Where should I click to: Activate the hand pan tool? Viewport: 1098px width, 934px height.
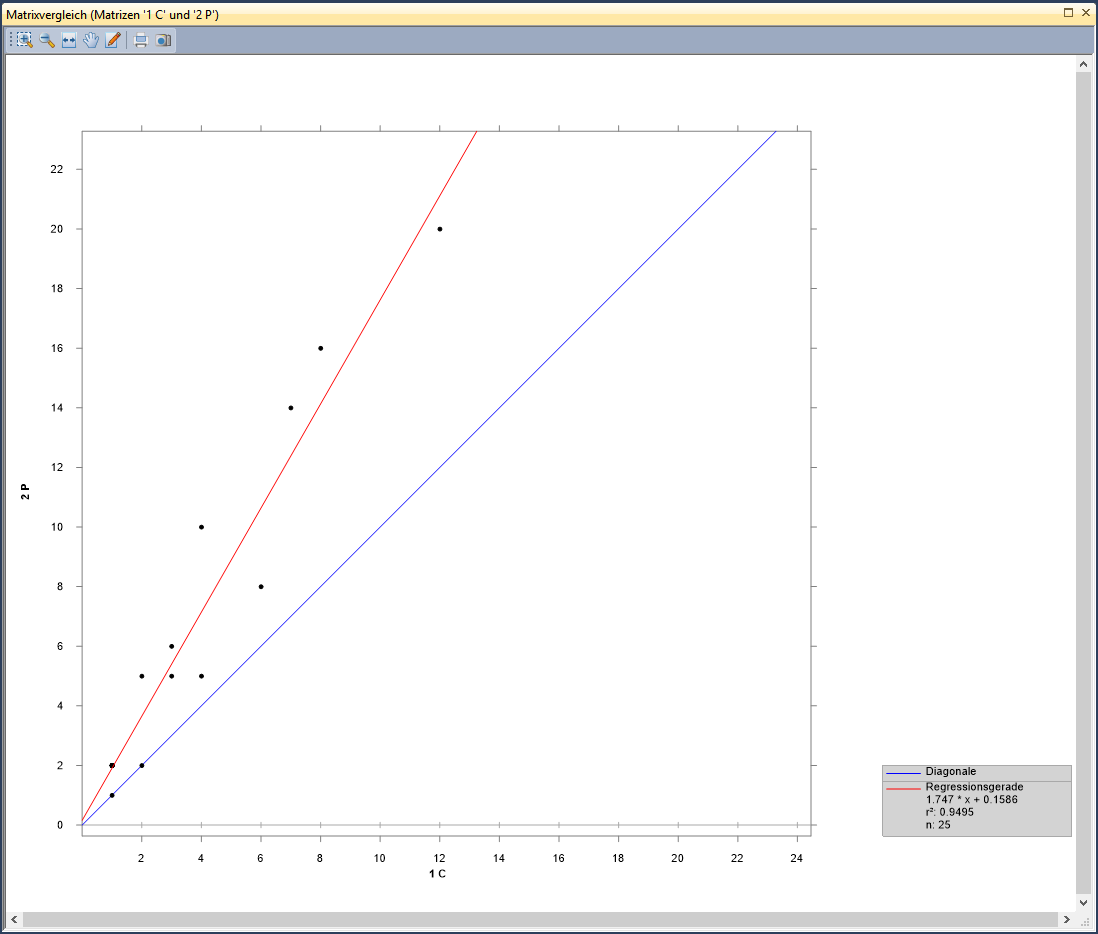tap(91, 40)
